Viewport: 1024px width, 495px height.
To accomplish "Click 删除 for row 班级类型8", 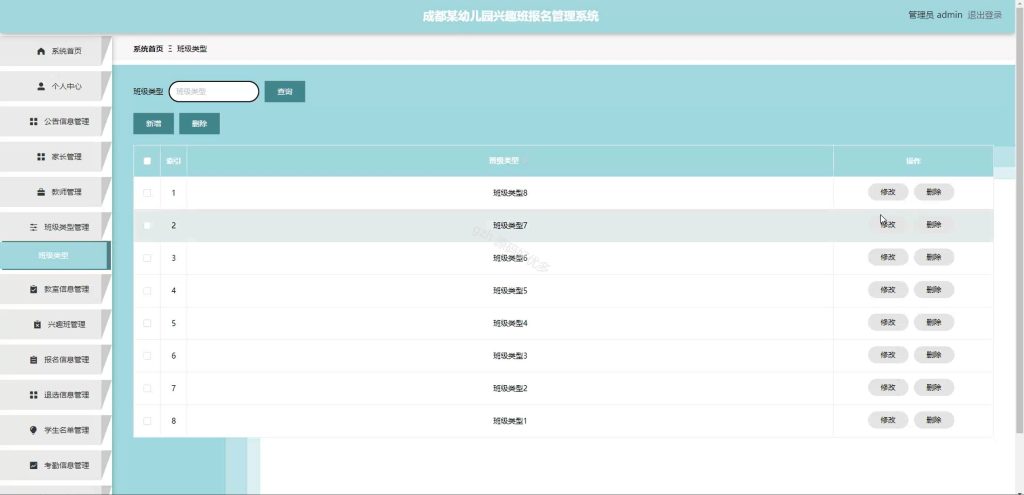I will click(934, 192).
